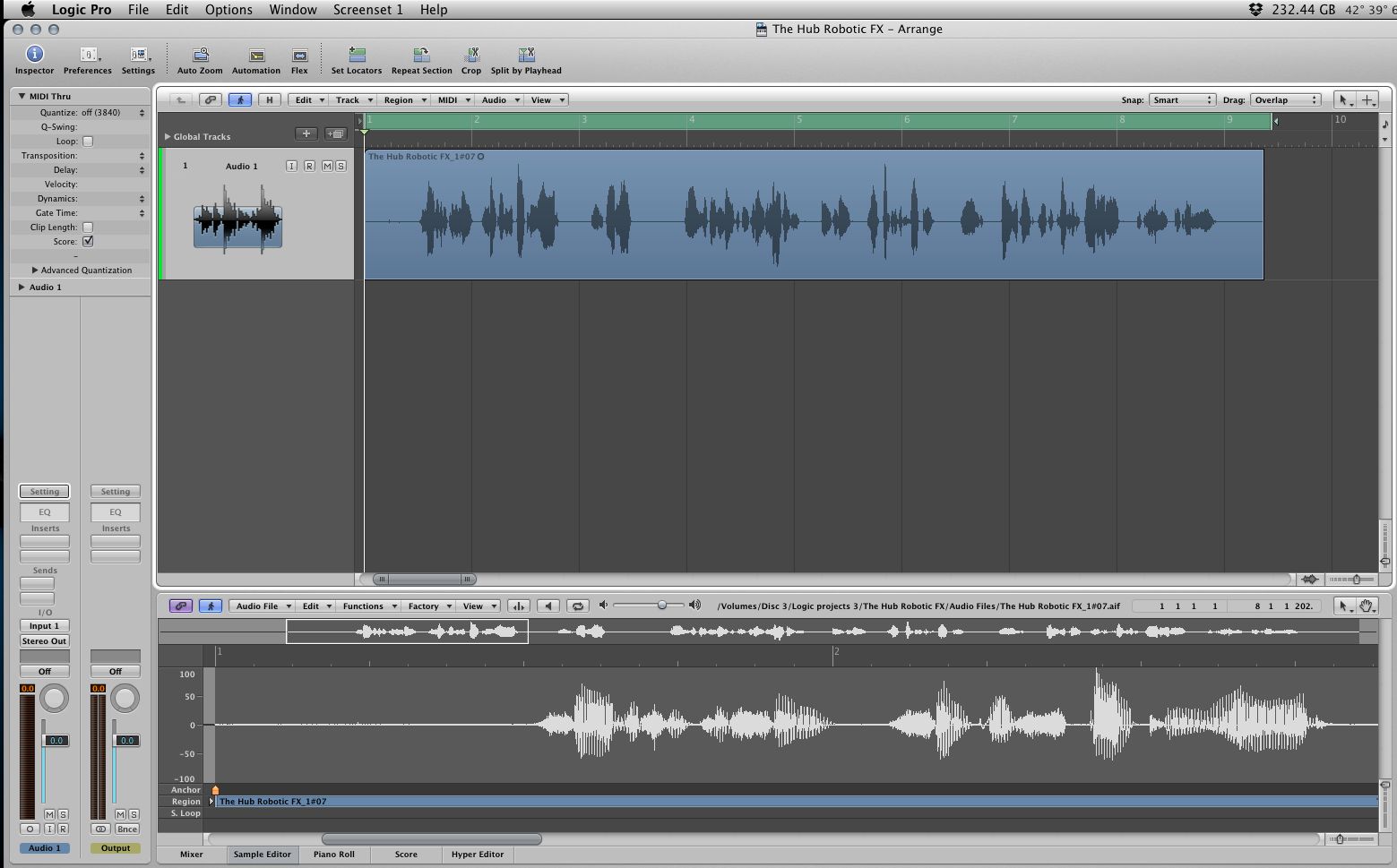Click Audio 1 channel strip Setting button
This screenshot has width=1397, height=868.
click(x=44, y=492)
